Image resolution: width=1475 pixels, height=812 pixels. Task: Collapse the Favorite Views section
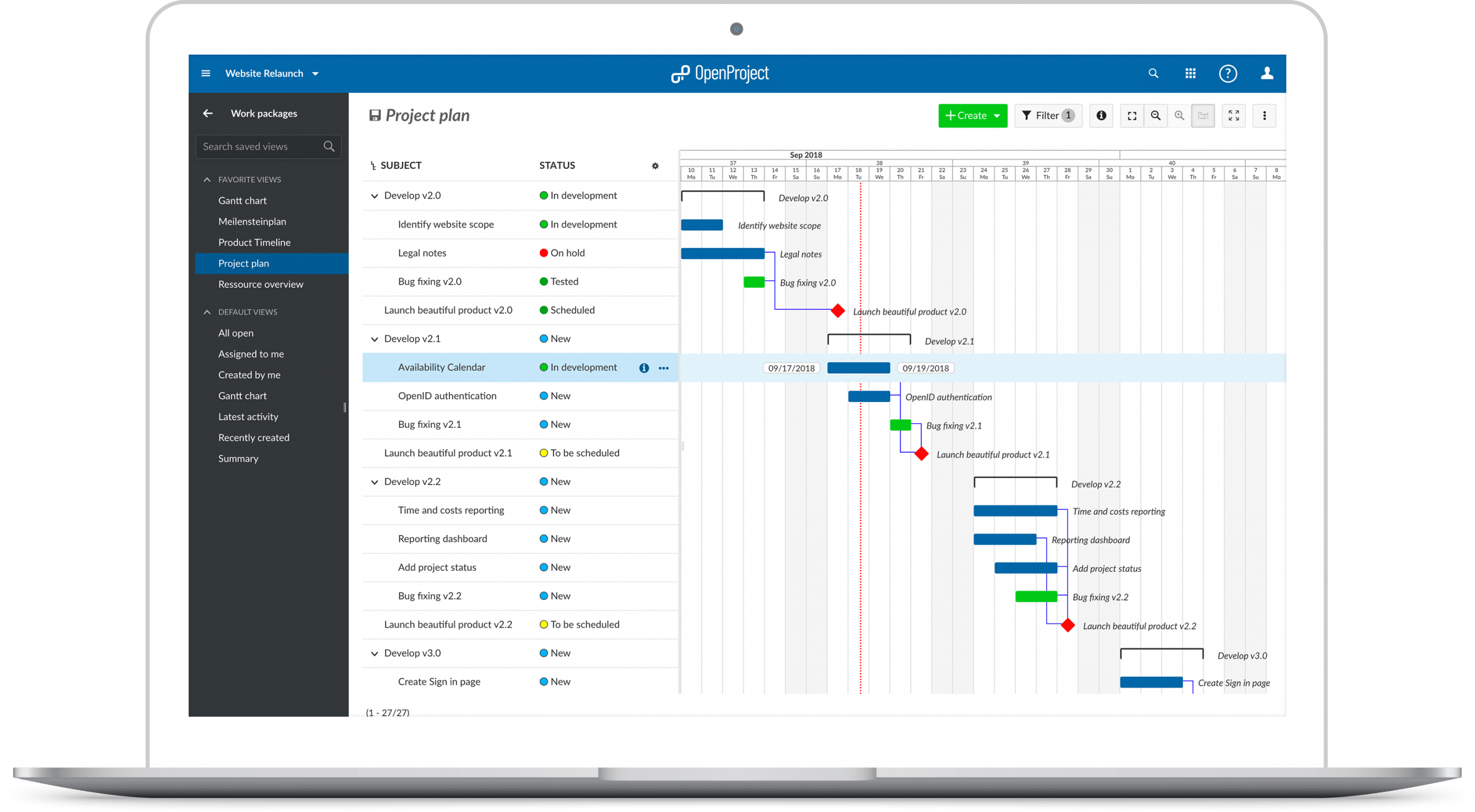click(x=207, y=180)
